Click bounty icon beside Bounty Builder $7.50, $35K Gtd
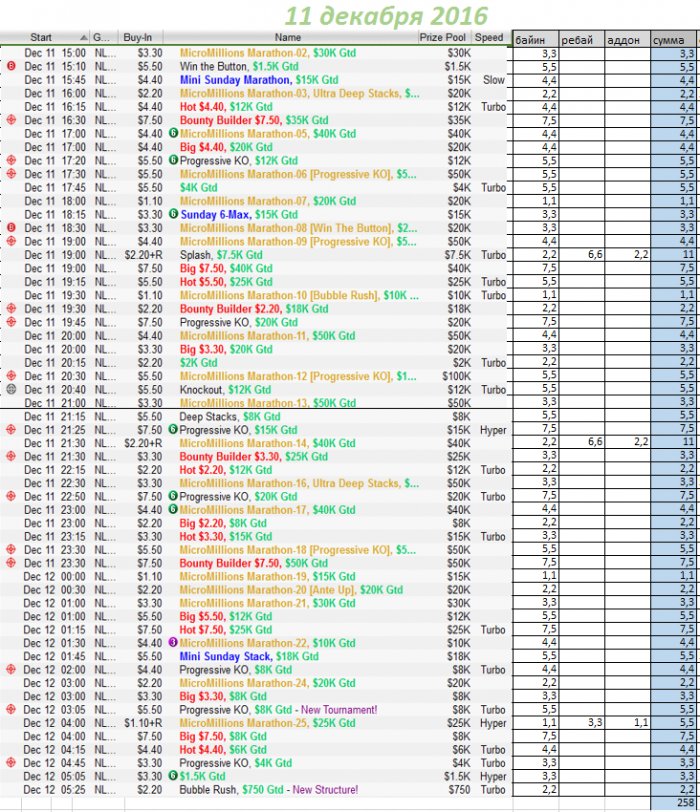The image size is (700, 812). tap(11, 120)
